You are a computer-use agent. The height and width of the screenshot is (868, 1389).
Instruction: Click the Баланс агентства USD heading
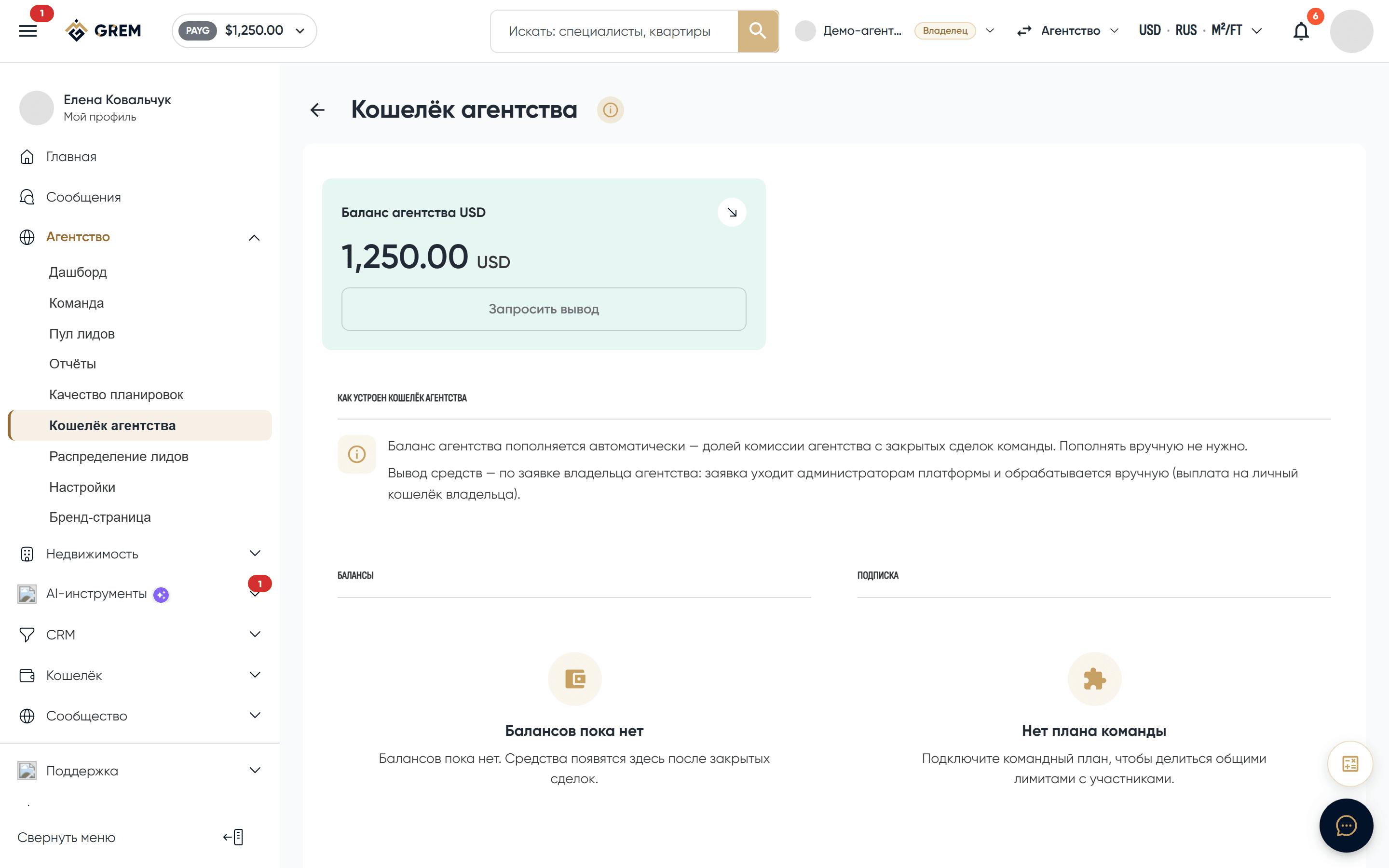click(413, 212)
